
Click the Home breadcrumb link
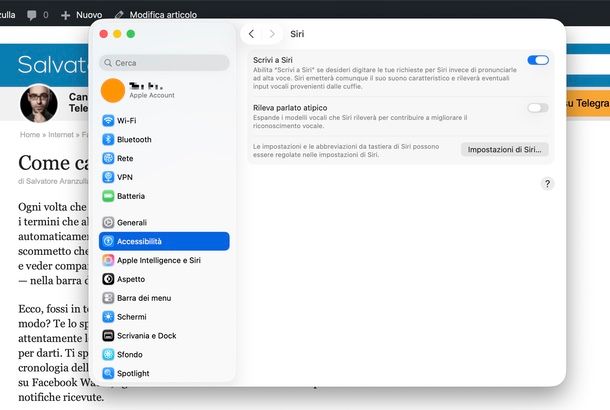click(x=30, y=135)
